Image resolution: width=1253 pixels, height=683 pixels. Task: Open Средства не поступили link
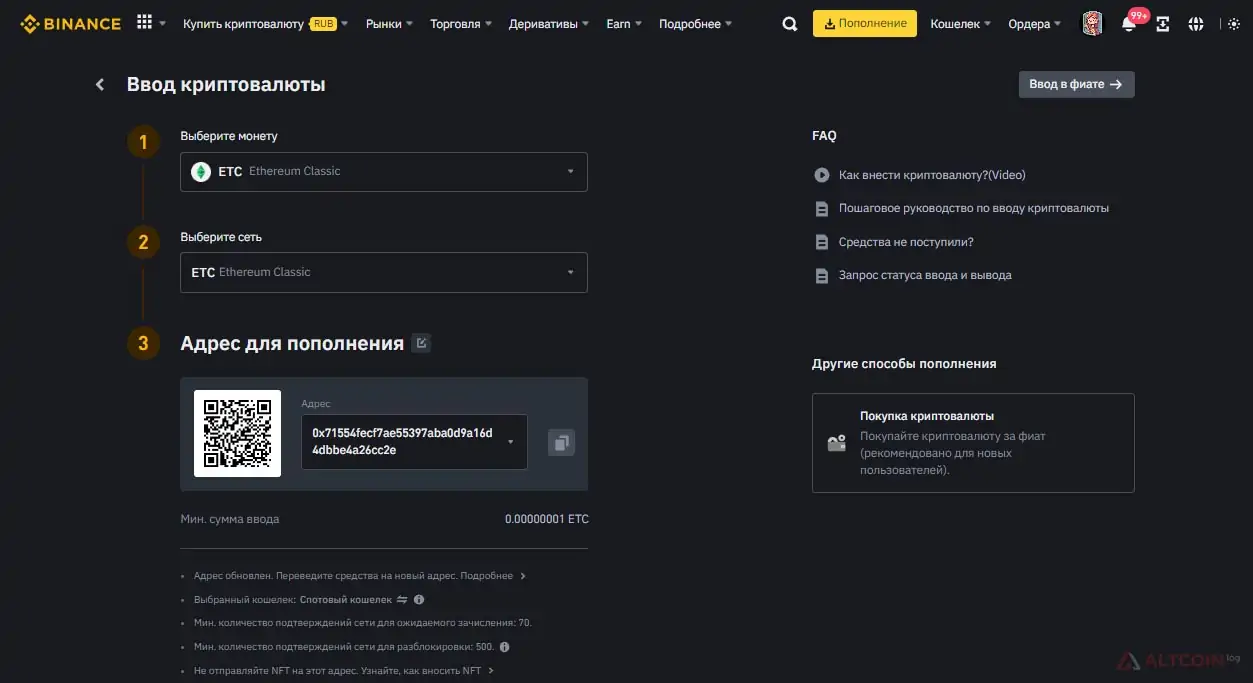click(906, 242)
